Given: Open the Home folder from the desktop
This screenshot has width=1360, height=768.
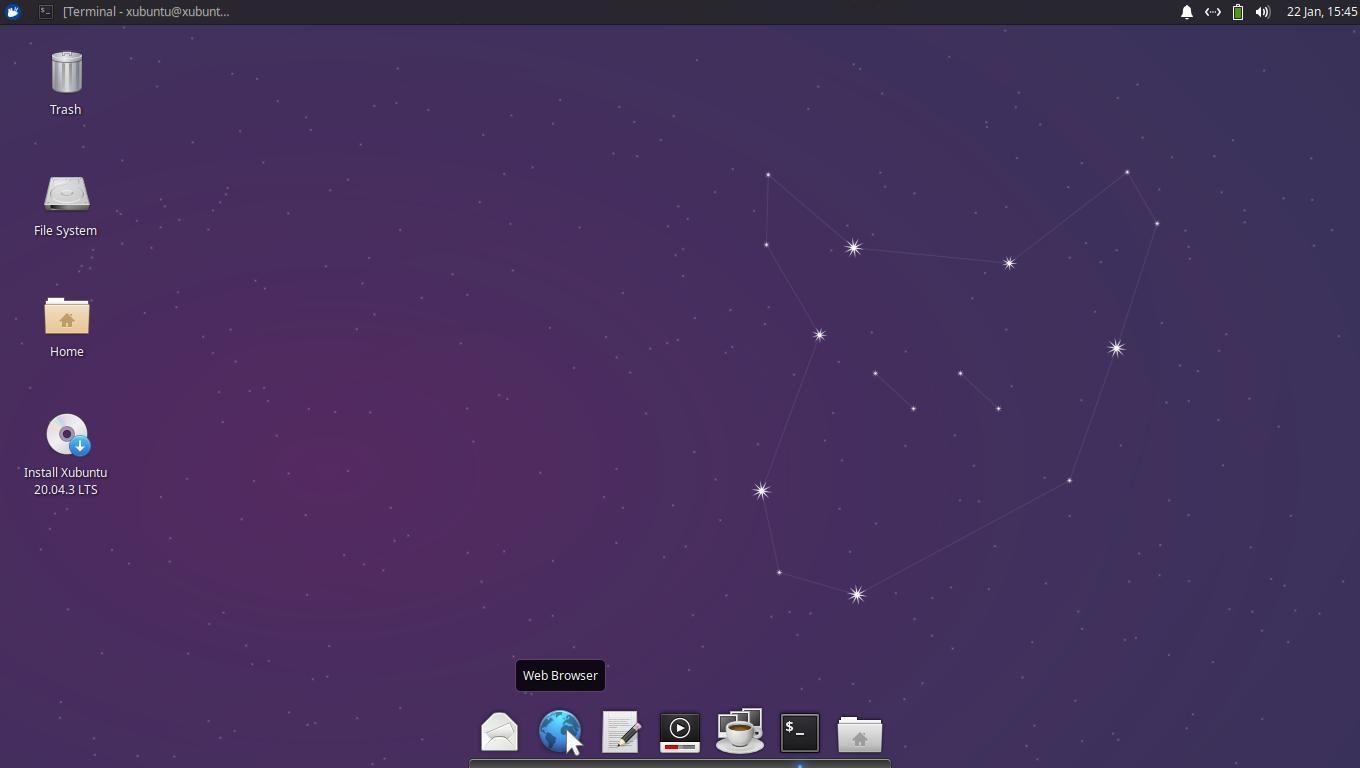Looking at the screenshot, I should tap(66, 317).
